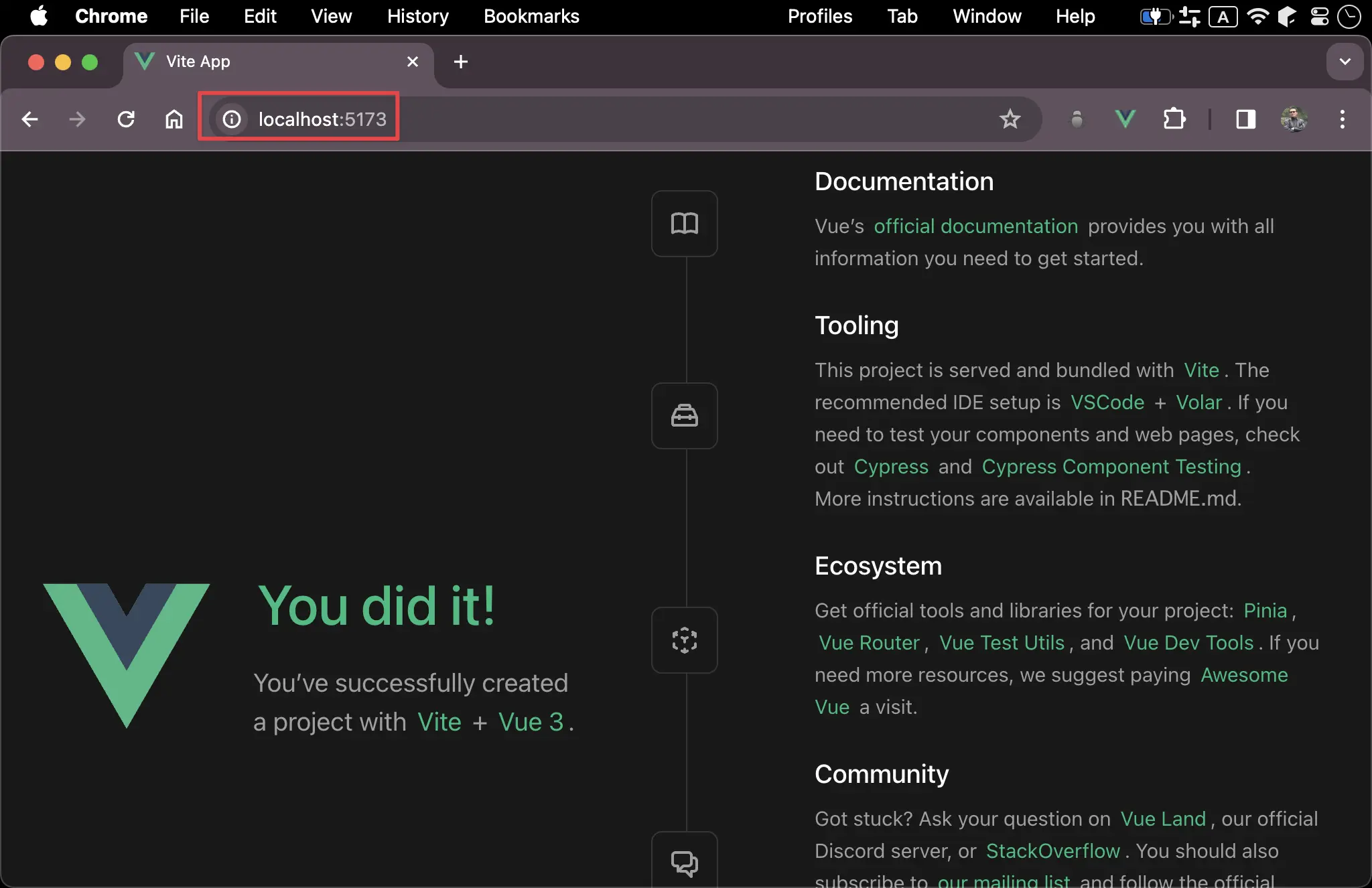This screenshot has height=888, width=1372.
Task: Open the Awesome Vue link
Action: [1244, 675]
